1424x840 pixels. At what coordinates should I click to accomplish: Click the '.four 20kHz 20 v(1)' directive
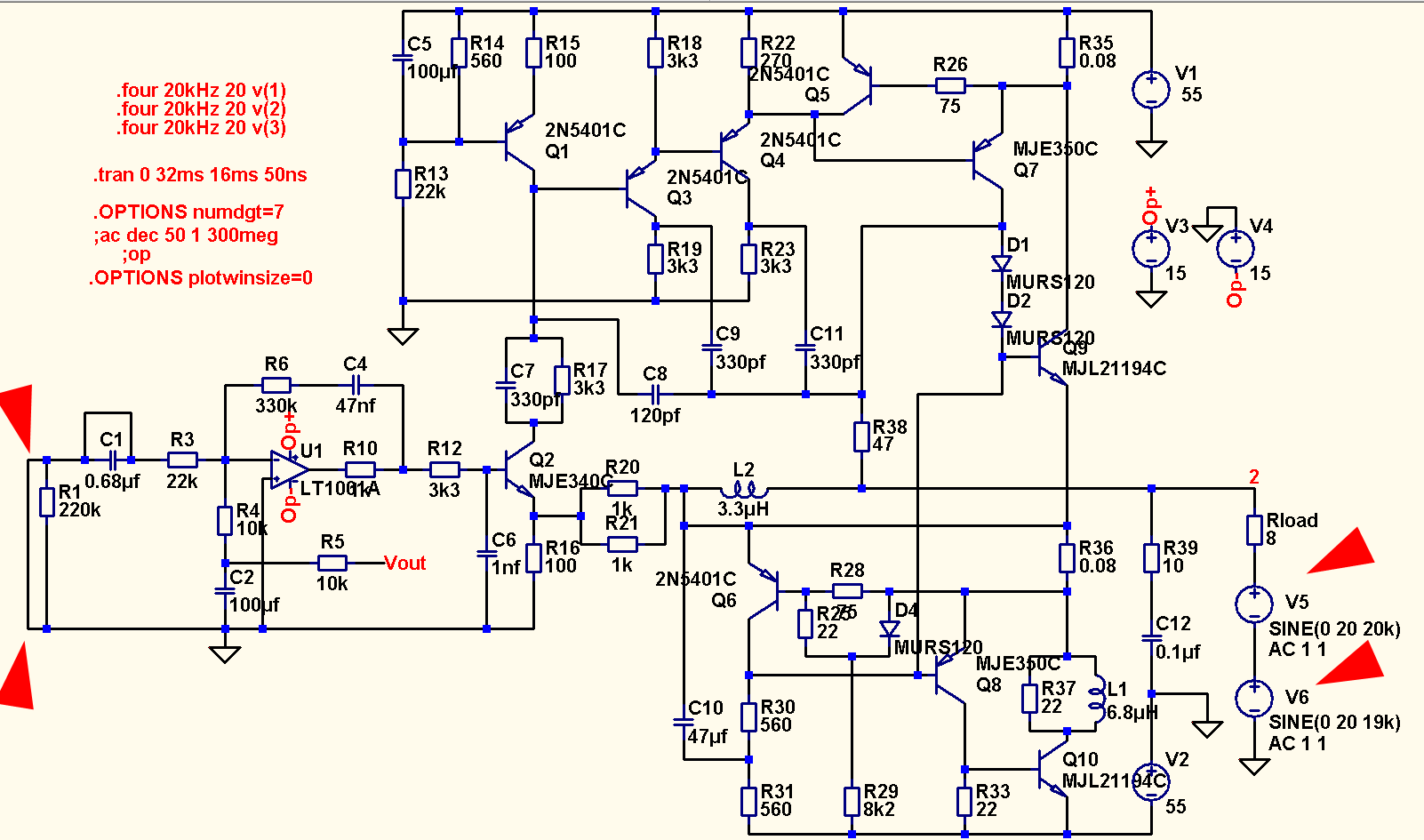click(201, 91)
